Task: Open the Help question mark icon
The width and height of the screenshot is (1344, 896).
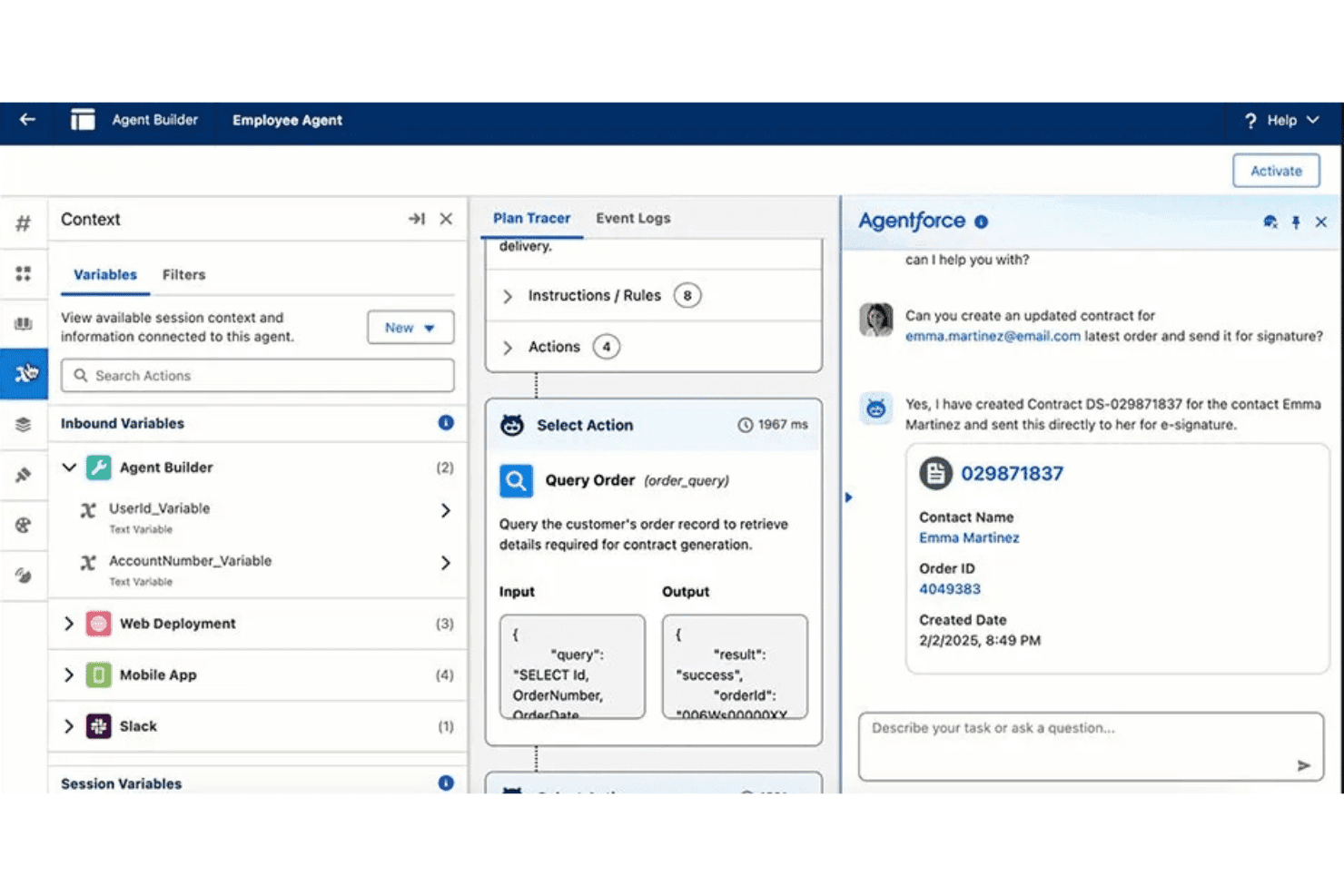Action: 1250,120
